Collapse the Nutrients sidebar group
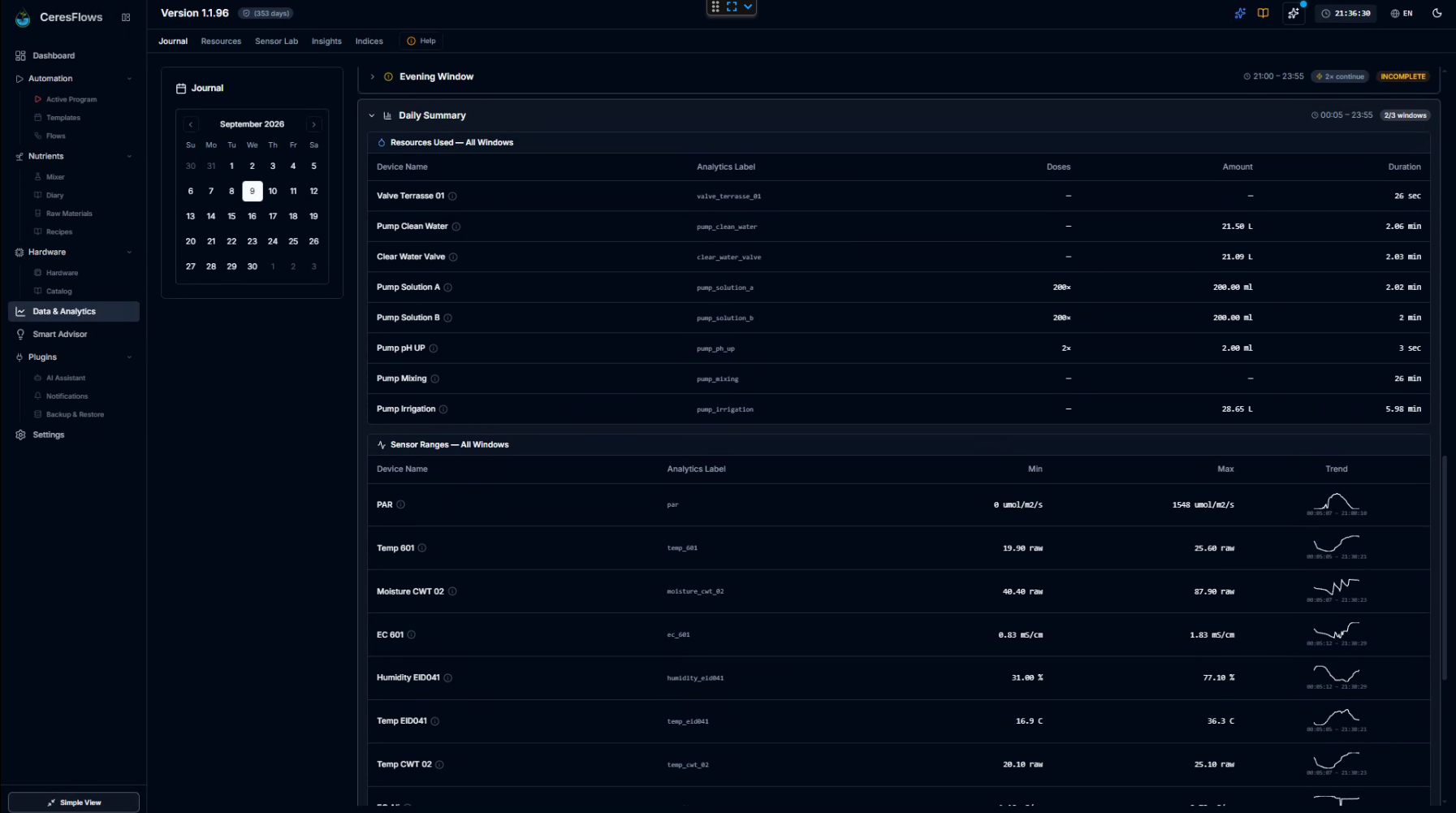The width and height of the screenshot is (1456, 813). (129, 157)
